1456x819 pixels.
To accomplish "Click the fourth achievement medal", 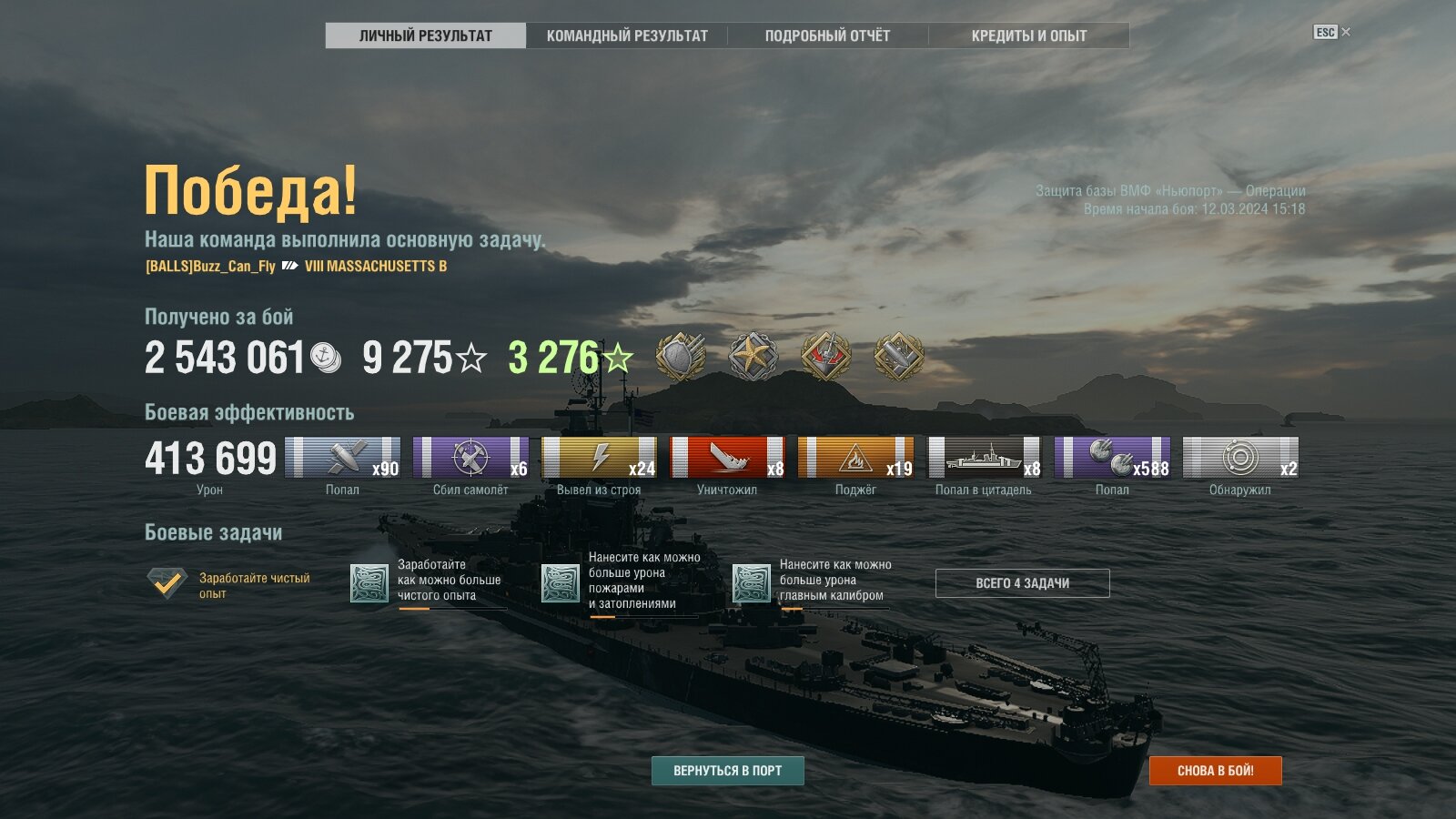I will [899, 356].
